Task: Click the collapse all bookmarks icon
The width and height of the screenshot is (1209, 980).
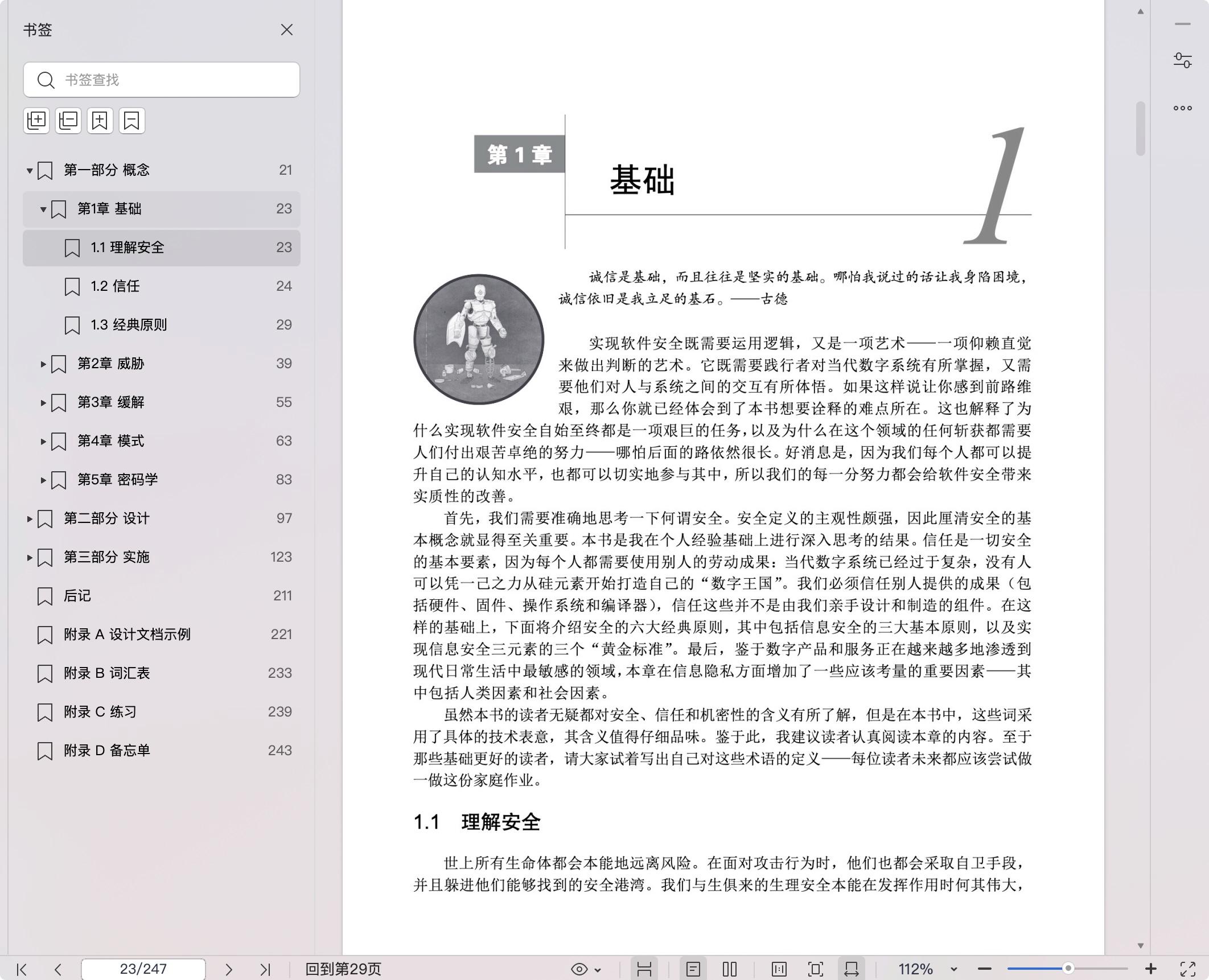Action: (68, 120)
